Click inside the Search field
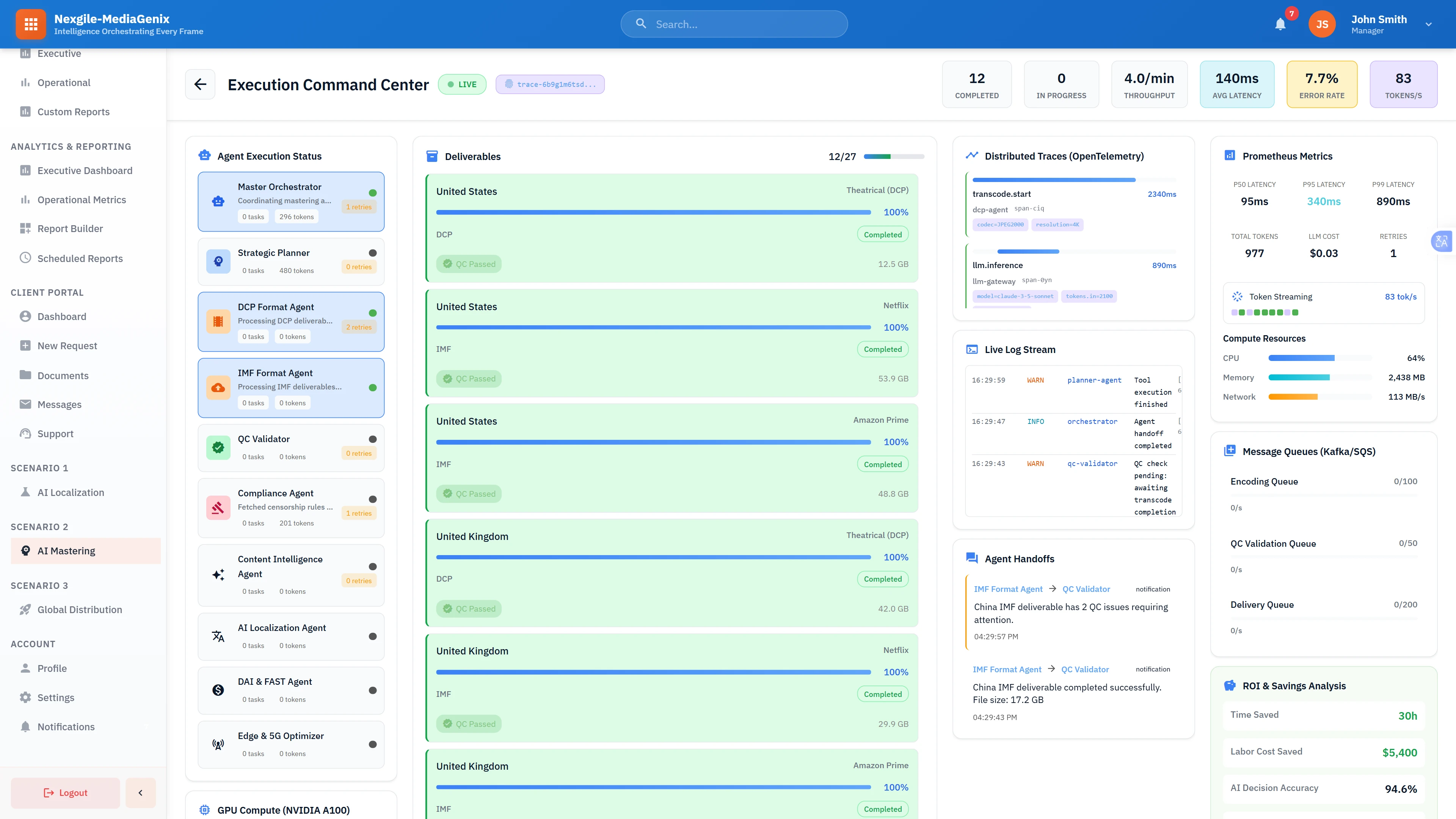This screenshot has height=819, width=1456. tap(734, 24)
